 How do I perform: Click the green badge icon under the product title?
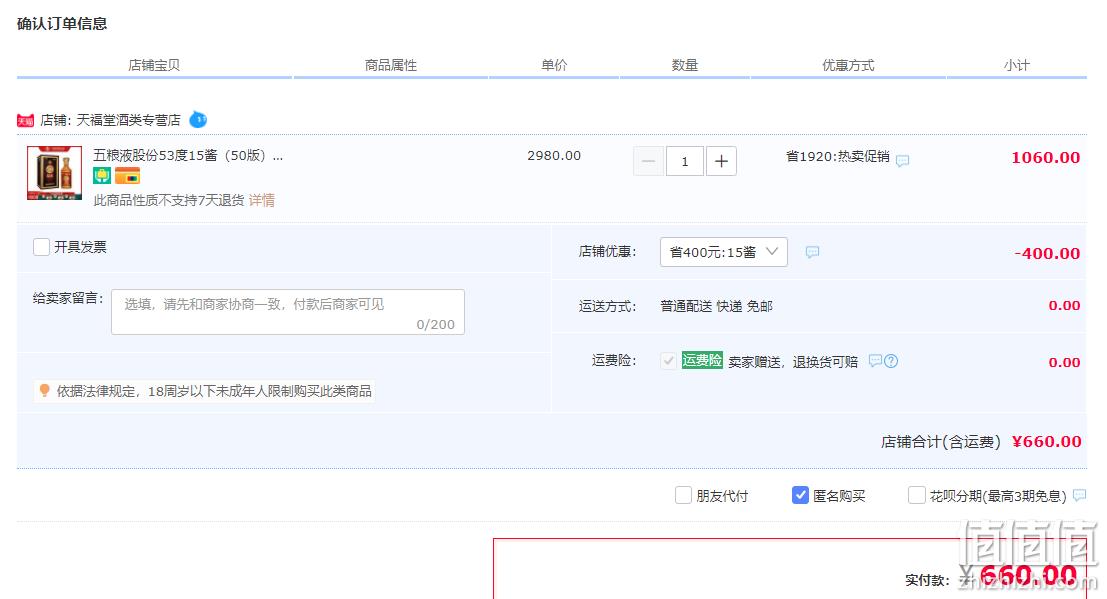102,175
